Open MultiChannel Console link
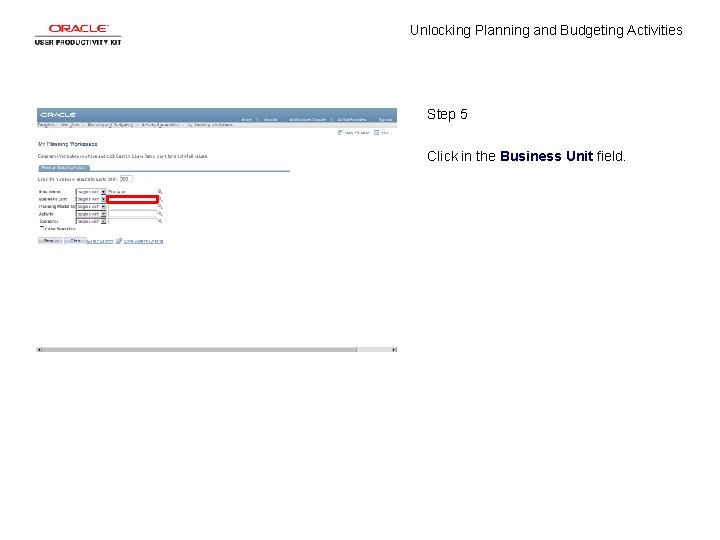Image resolution: width=720 pixels, height=540 pixels. pos(308,120)
